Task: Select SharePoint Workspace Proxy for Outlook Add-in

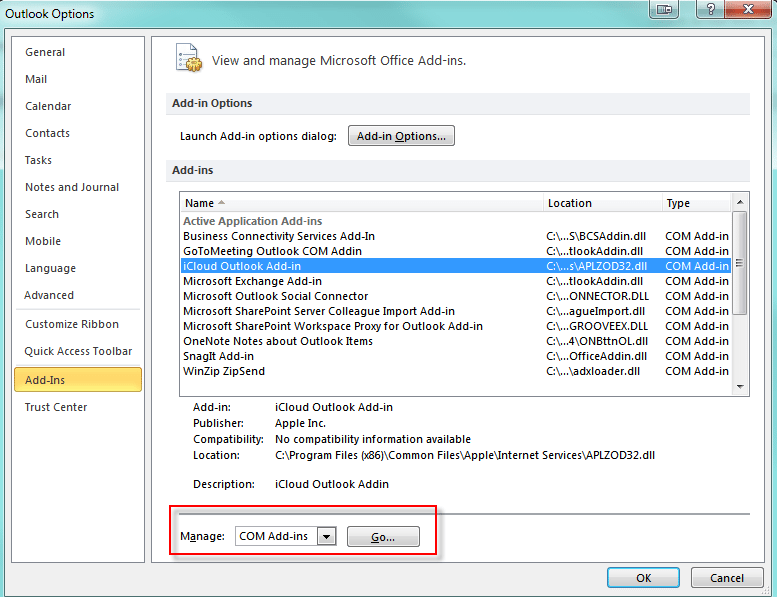Action: coord(456,326)
